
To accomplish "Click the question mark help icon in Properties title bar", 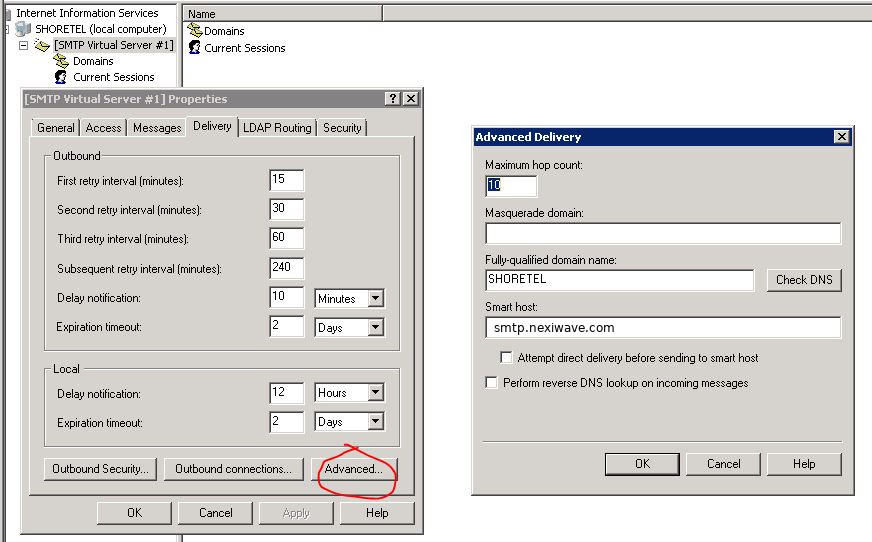I will pos(393,99).
